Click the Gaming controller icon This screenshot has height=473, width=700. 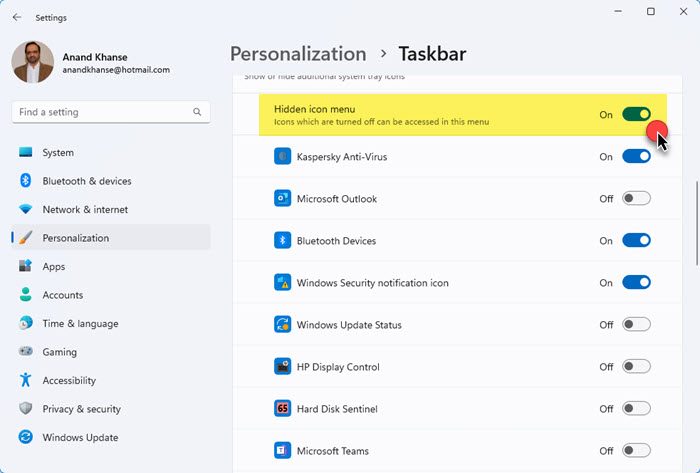[26, 351]
